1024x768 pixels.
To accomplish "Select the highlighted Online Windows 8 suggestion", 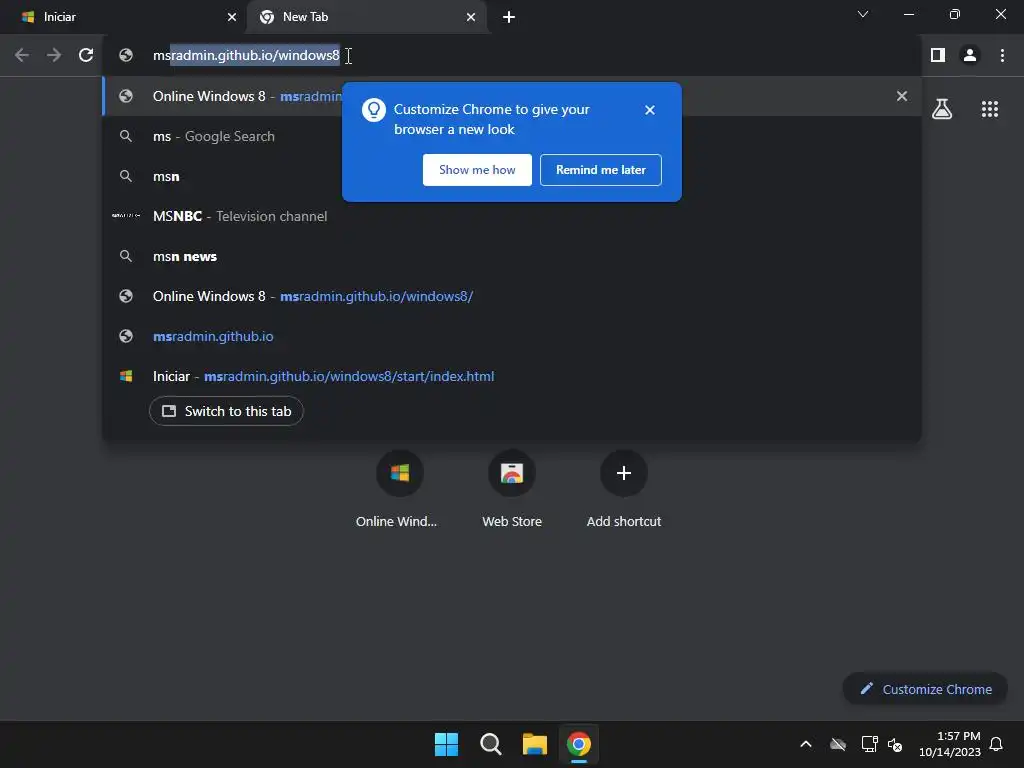I will 512,96.
